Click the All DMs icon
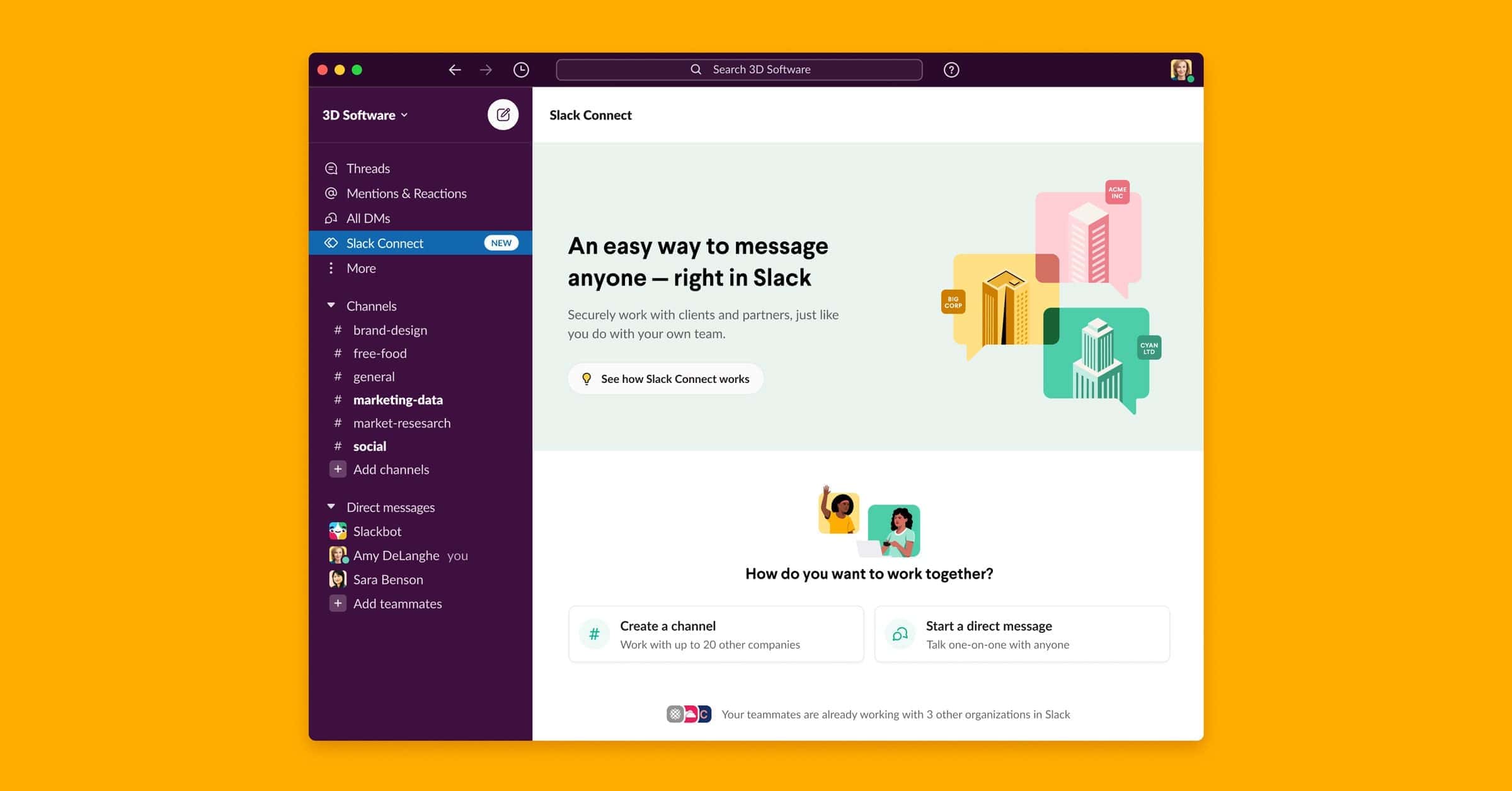 click(x=331, y=218)
